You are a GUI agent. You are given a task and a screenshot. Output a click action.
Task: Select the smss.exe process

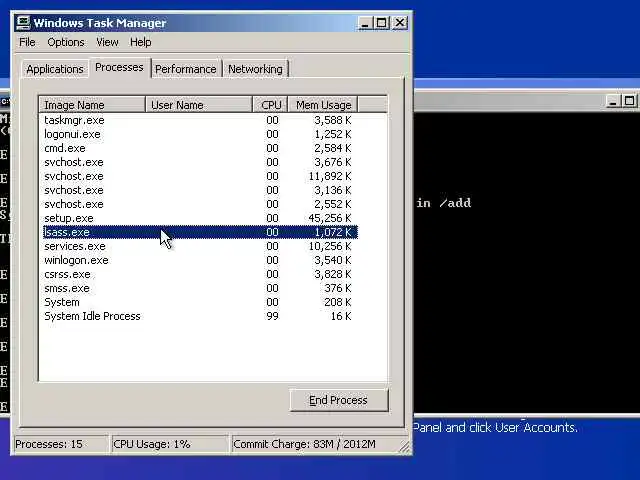200,288
